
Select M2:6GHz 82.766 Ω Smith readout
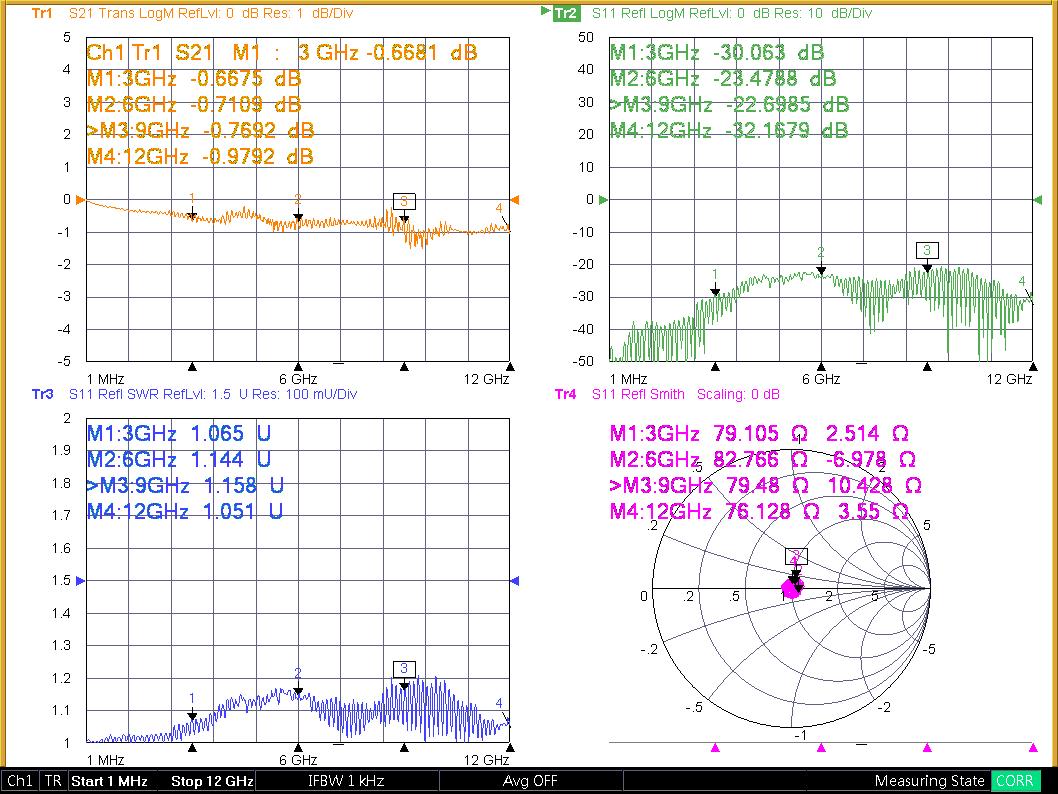coord(762,459)
